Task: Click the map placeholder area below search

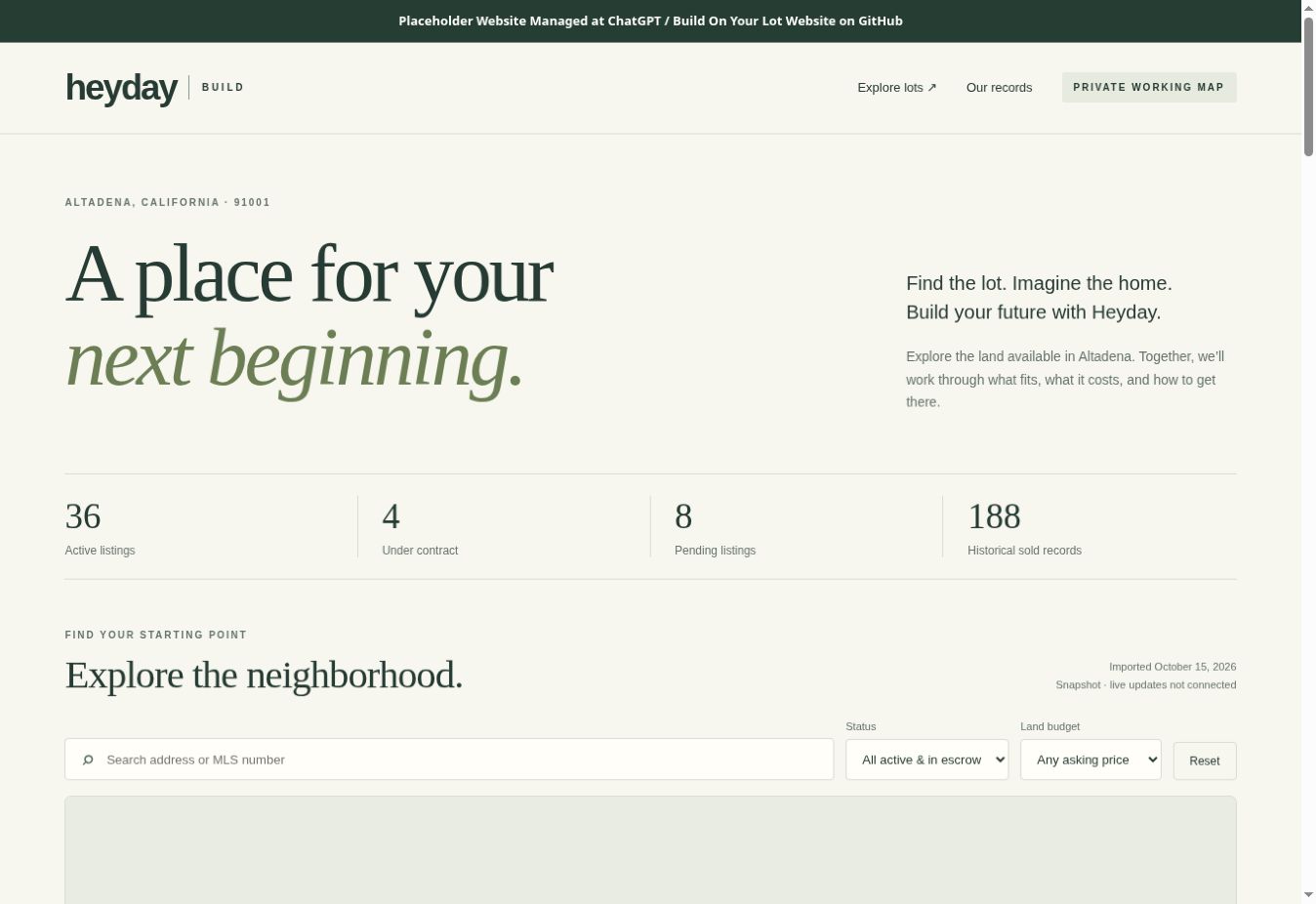Action: click(x=650, y=849)
